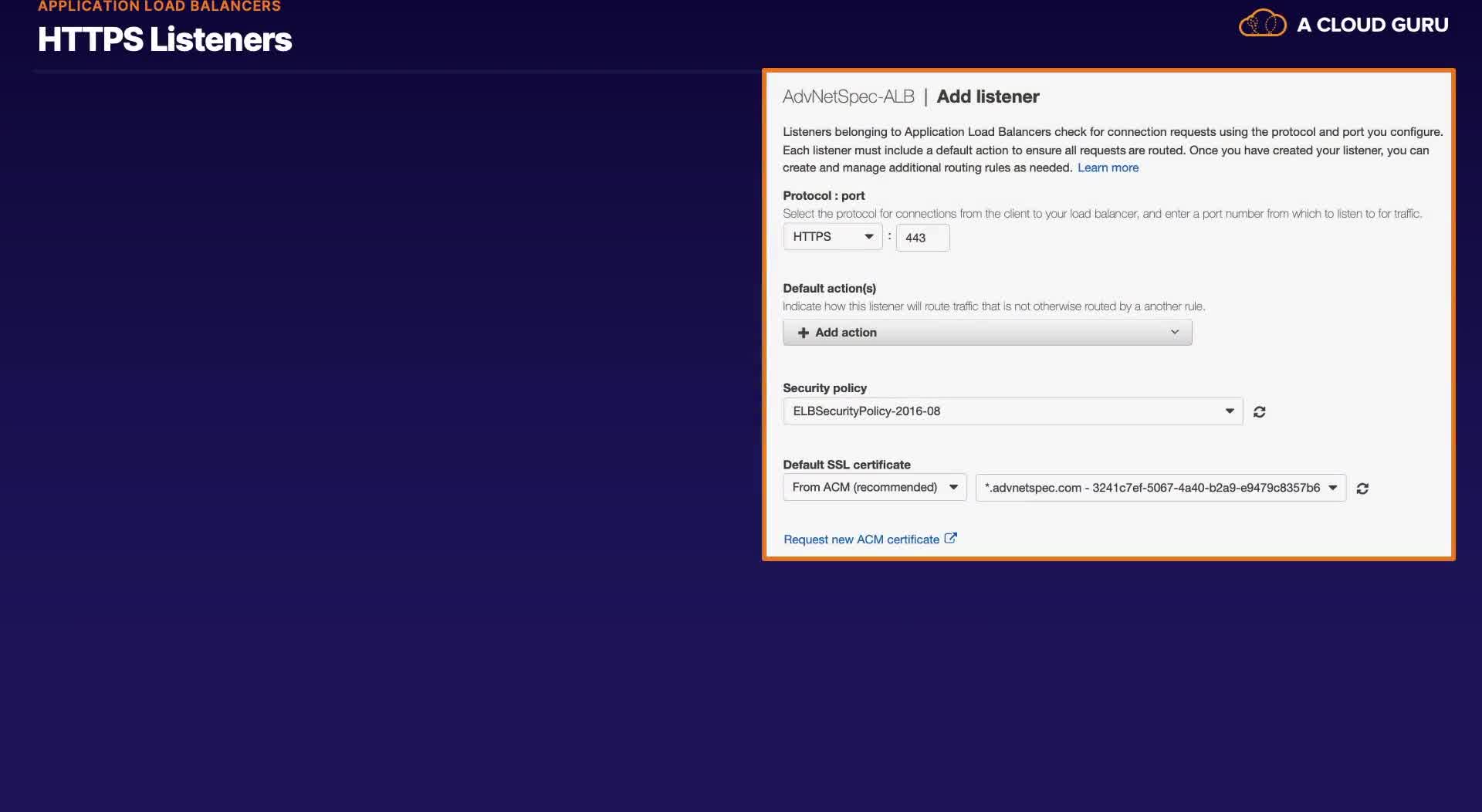
Task: Click the APPLICATION LOAD BALANCERS heading
Action: pos(159,6)
